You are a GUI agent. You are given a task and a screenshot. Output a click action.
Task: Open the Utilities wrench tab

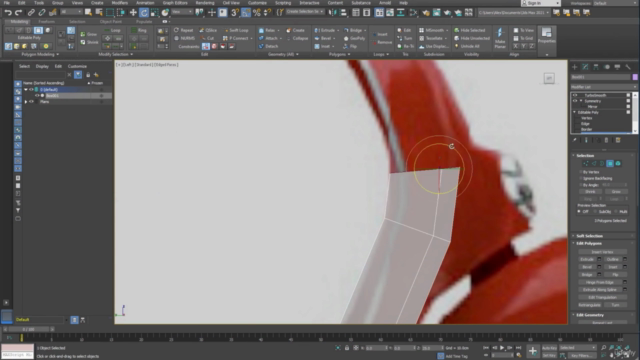coord(628,67)
